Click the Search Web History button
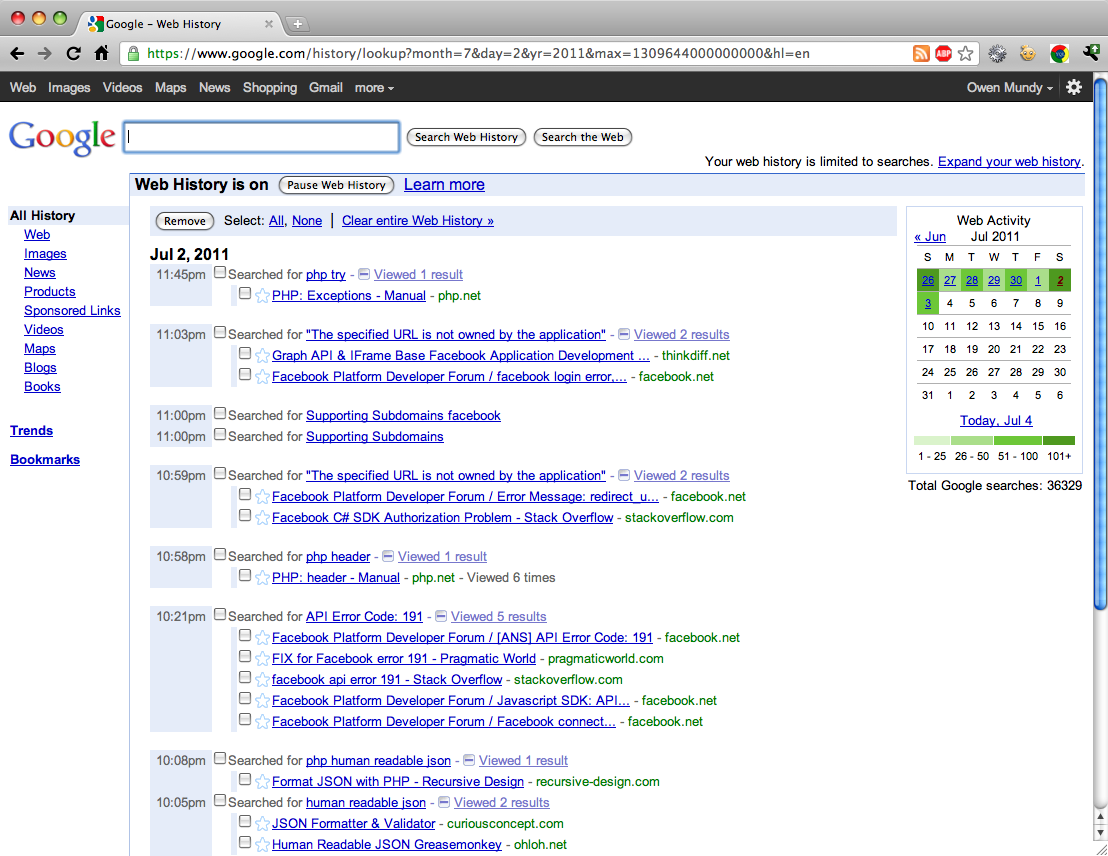 pyautogui.click(x=466, y=137)
